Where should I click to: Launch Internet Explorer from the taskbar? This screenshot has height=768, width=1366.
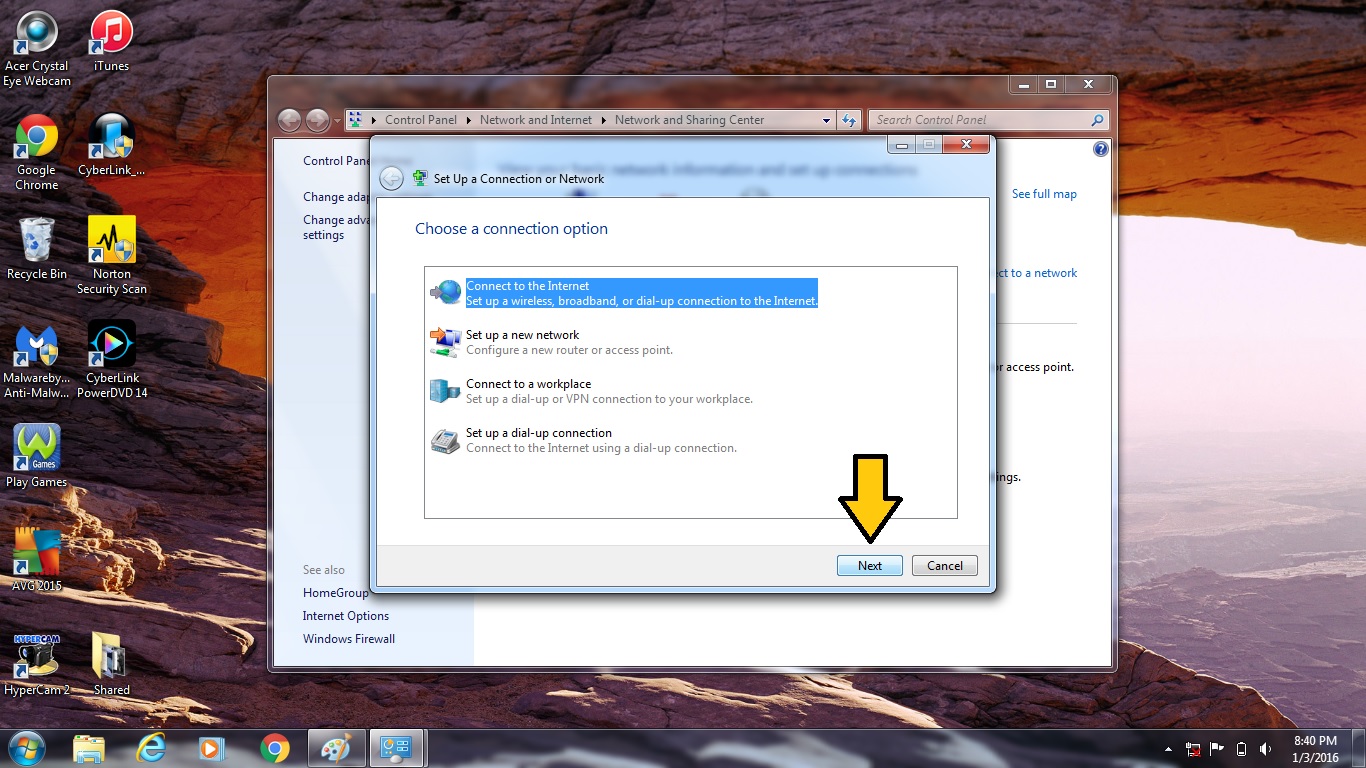[151, 748]
